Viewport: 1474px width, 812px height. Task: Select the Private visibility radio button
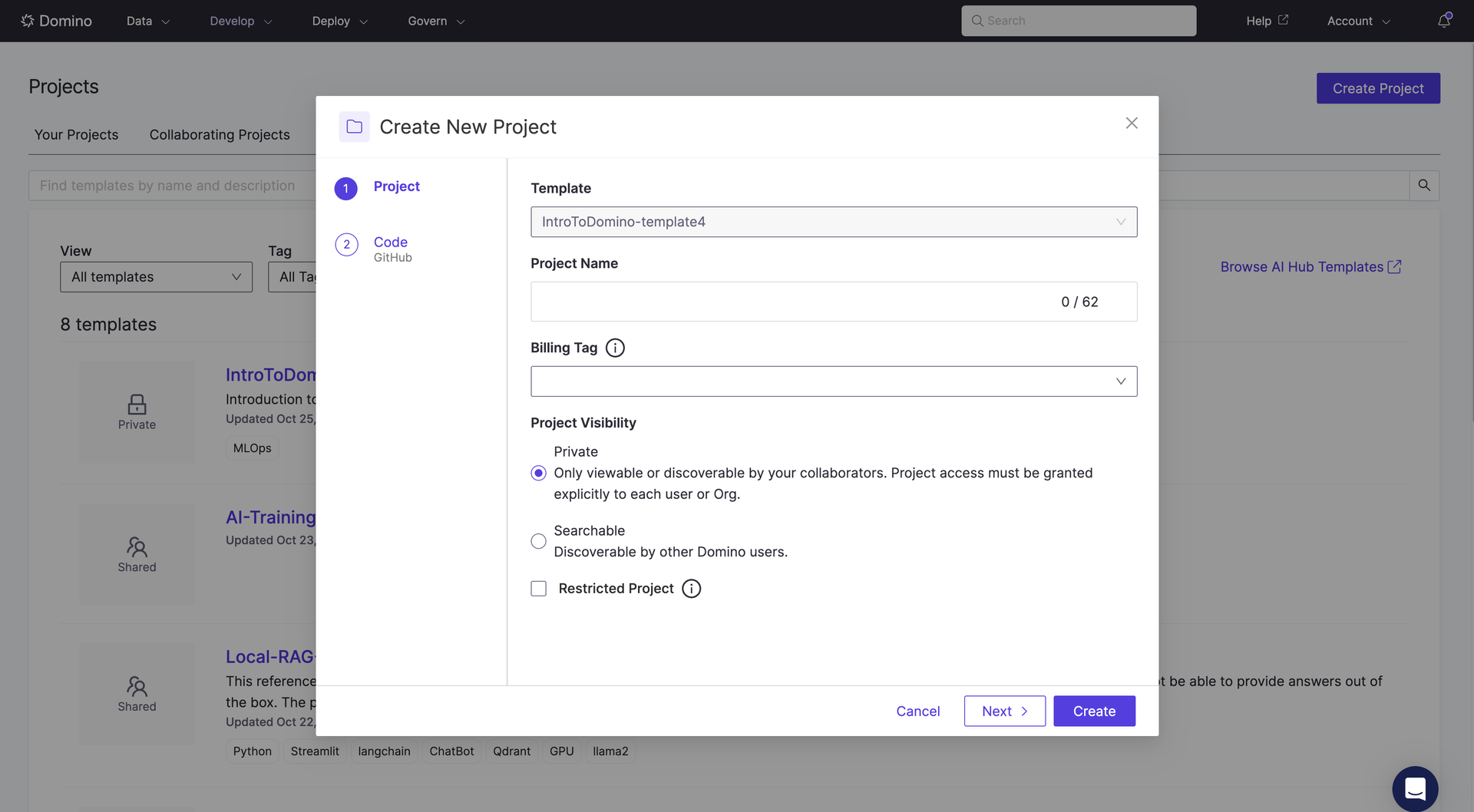[x=539, y=473]
